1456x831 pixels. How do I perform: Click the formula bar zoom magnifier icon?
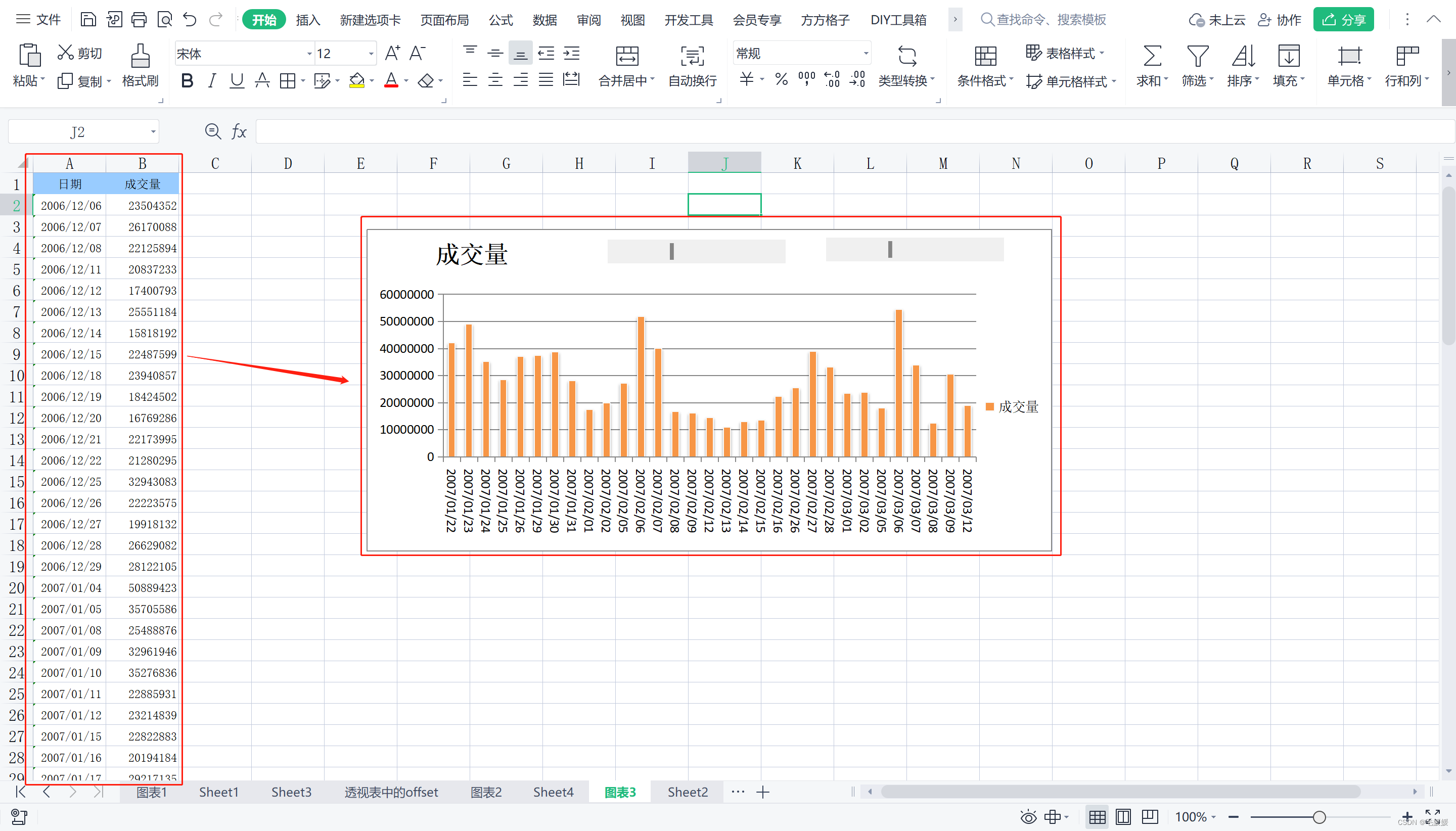click(x=213, y=132)
